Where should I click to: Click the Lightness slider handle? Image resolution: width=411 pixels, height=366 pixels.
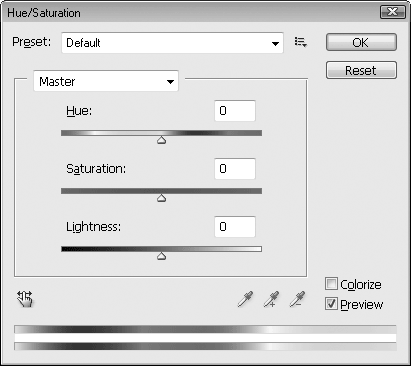tap(162, 256)
